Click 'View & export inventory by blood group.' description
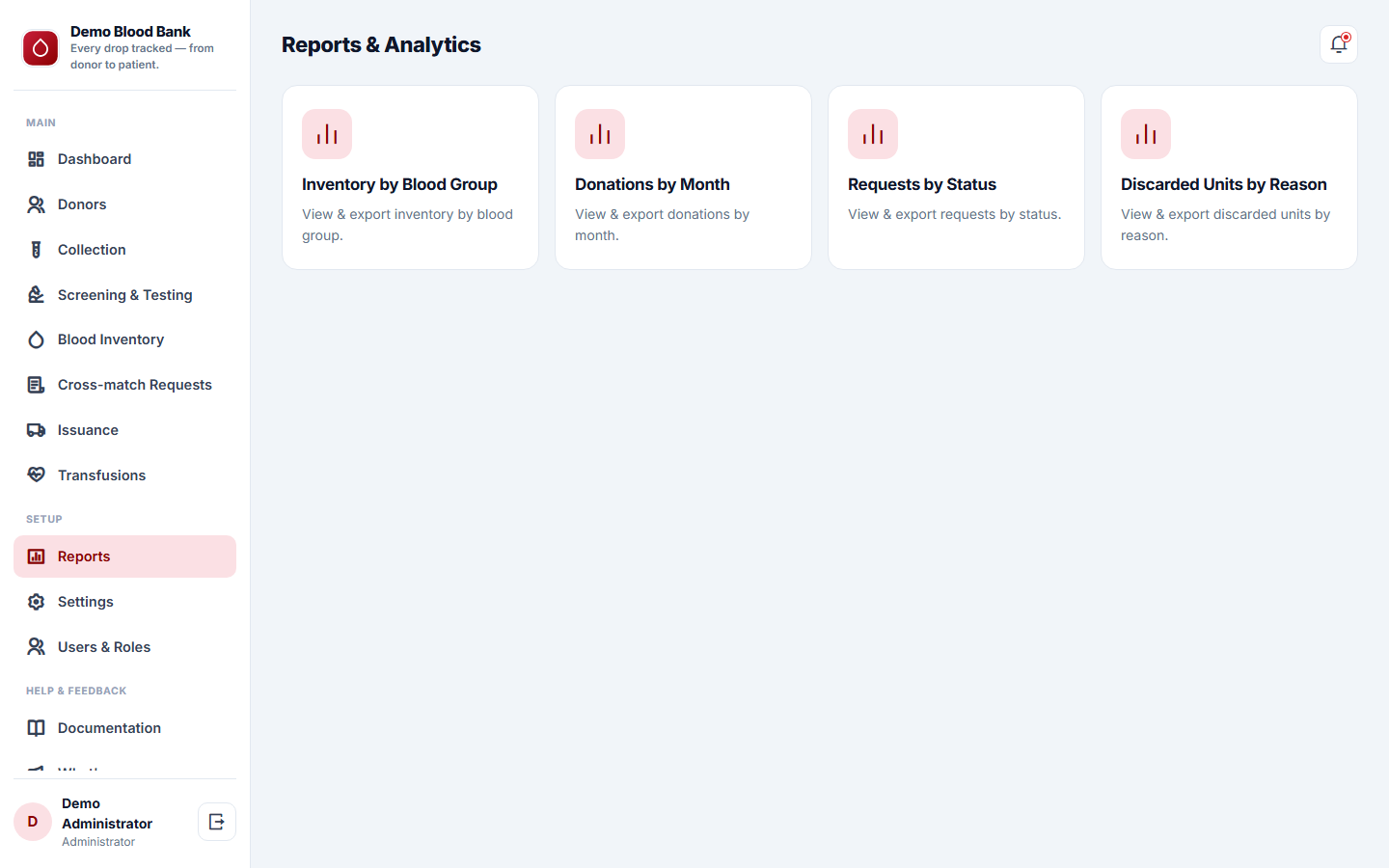The height and width of the screenshot is (868, 1389). click(408, 225)
